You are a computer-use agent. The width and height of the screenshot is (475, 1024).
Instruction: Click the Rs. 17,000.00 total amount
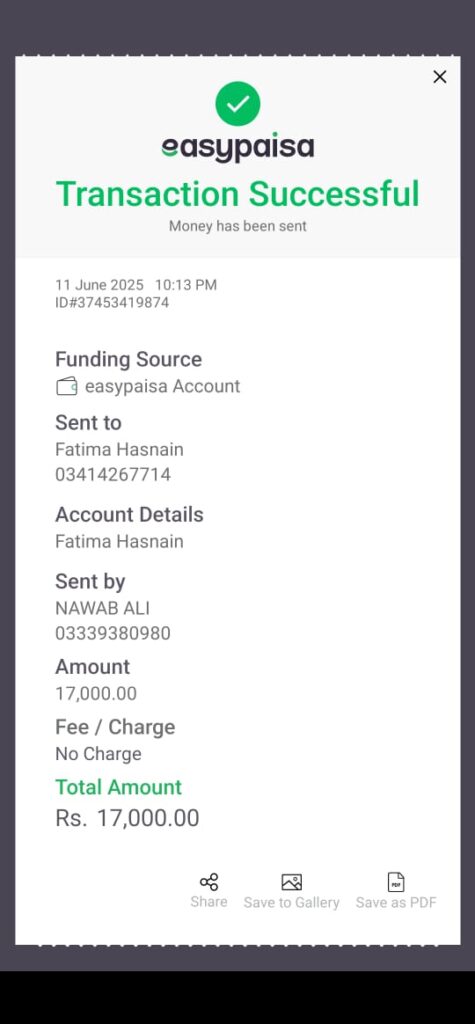point(127,818)
